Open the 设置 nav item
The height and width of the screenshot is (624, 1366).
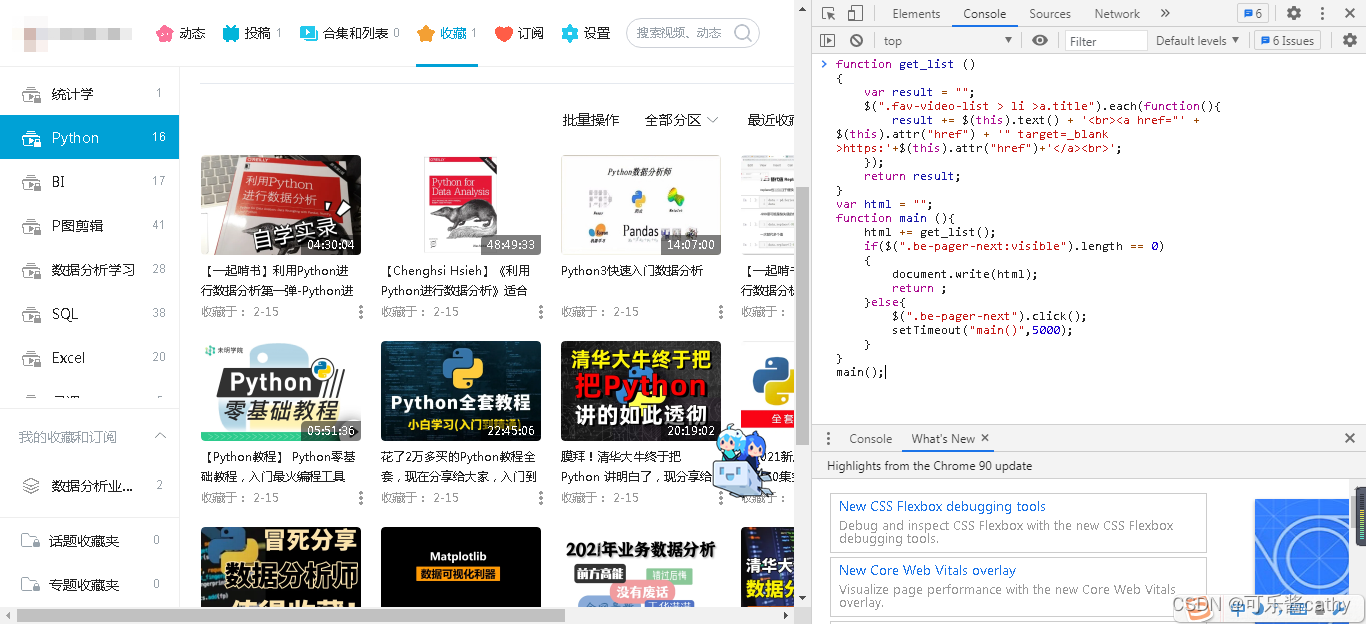(586, 33)
